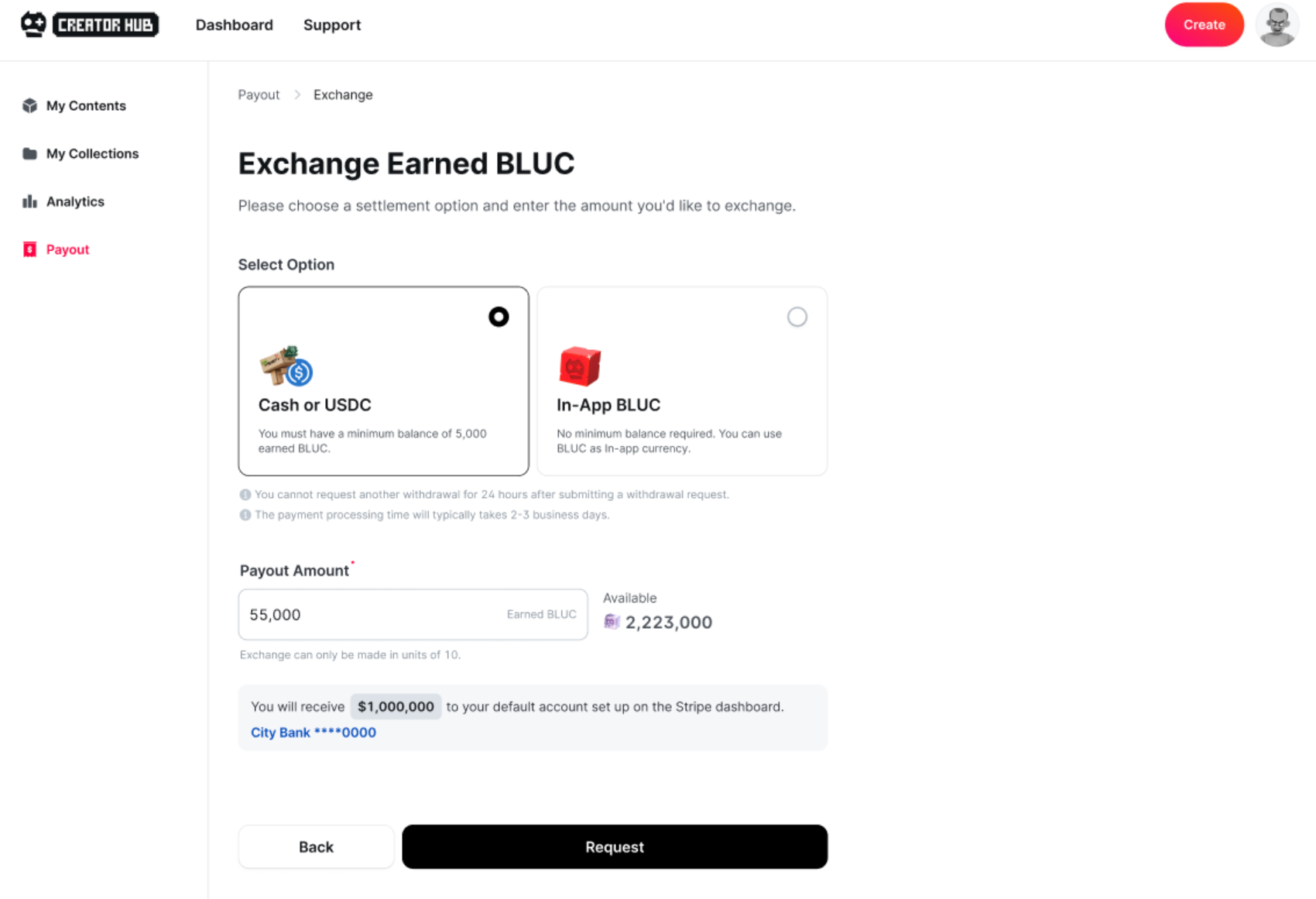Click the Creator Hub logo icon
This screenshot has height=899, width=1316.
(x=33, y=25)
